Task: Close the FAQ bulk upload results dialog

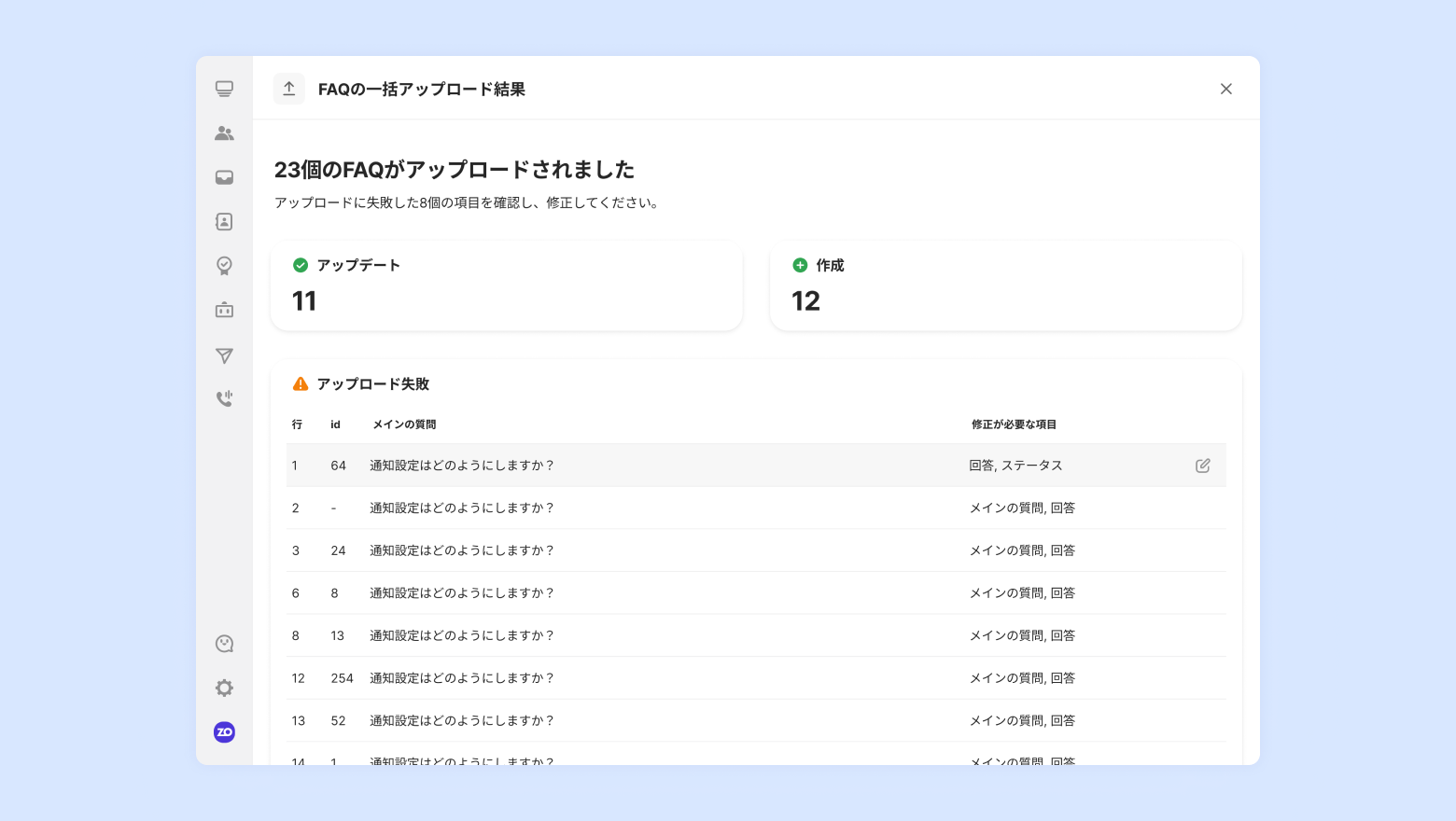Action: [x=1225, y=89]
